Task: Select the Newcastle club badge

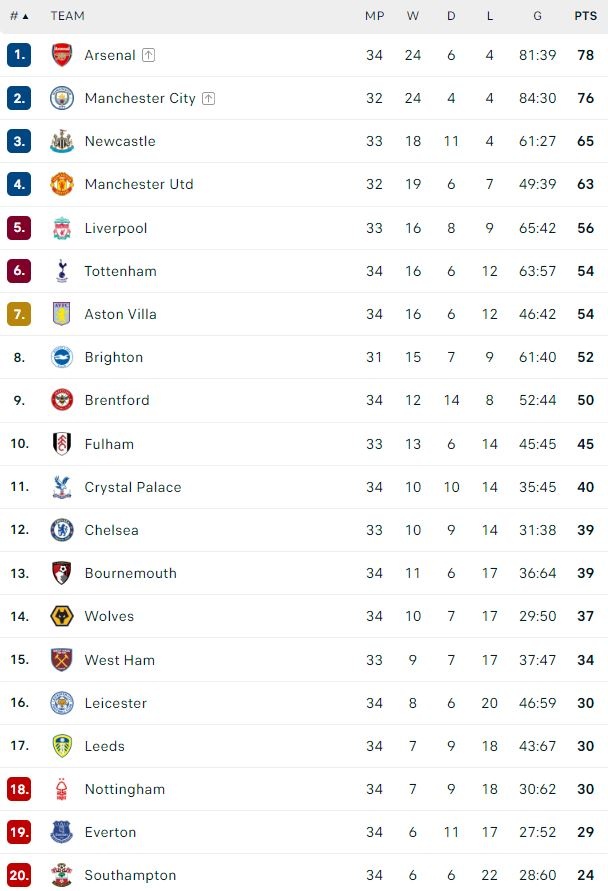Action: coord(62,141)
